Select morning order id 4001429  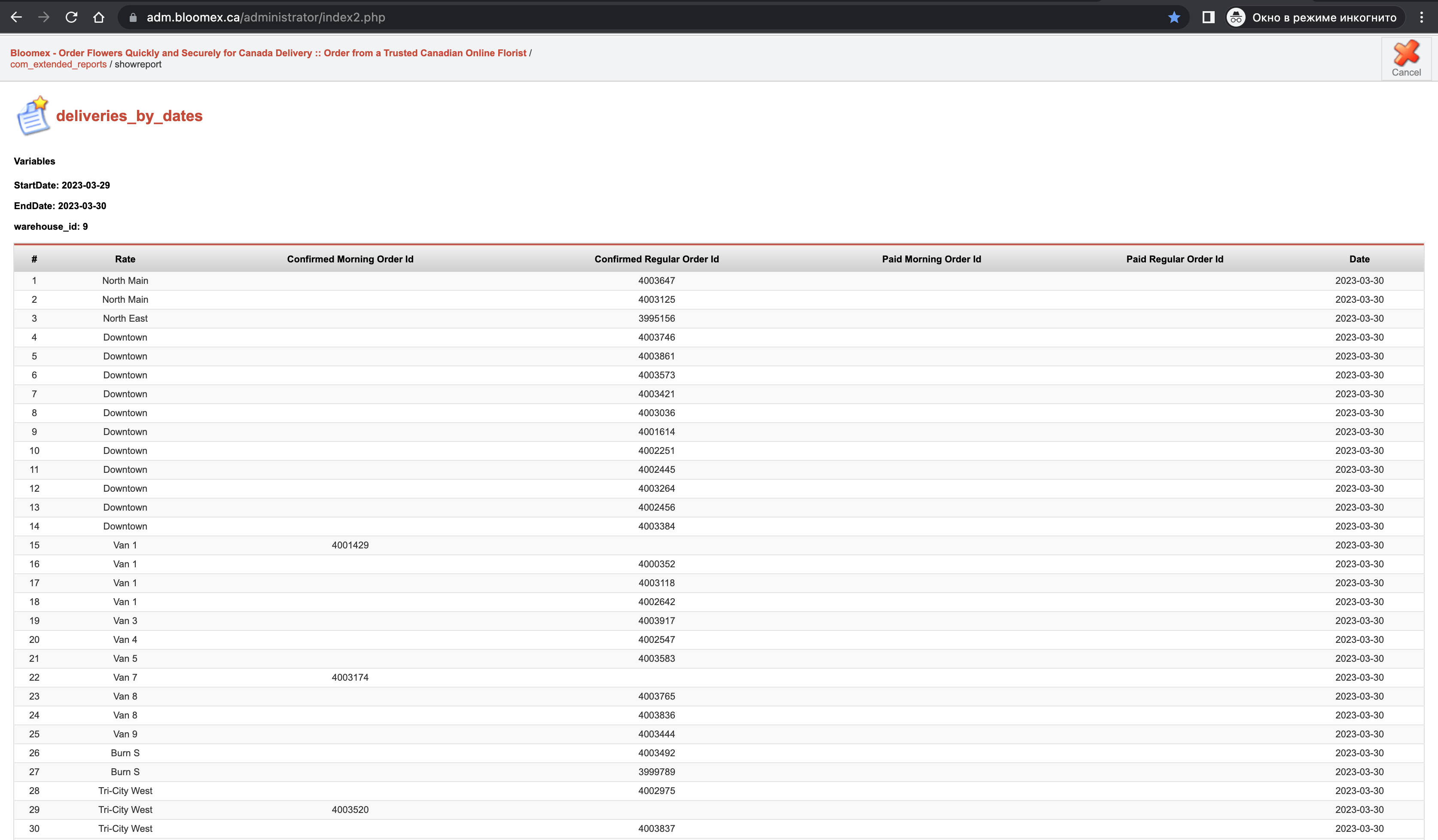[x=350, y=545]
